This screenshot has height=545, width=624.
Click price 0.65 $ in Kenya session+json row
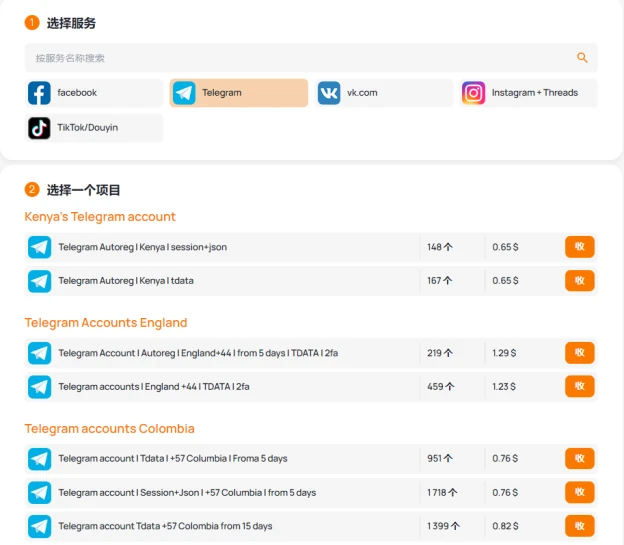pyautogui.click(x=505, y=247)
